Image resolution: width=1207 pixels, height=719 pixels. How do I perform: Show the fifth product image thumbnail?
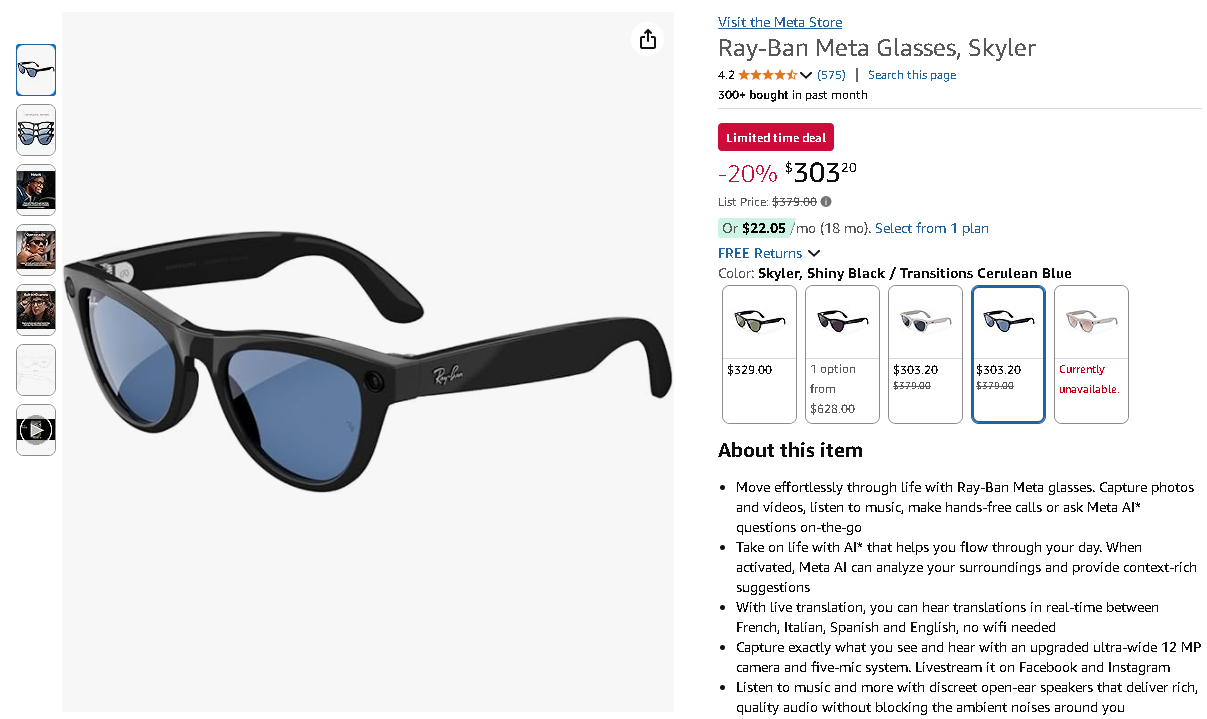coord(36,310)
